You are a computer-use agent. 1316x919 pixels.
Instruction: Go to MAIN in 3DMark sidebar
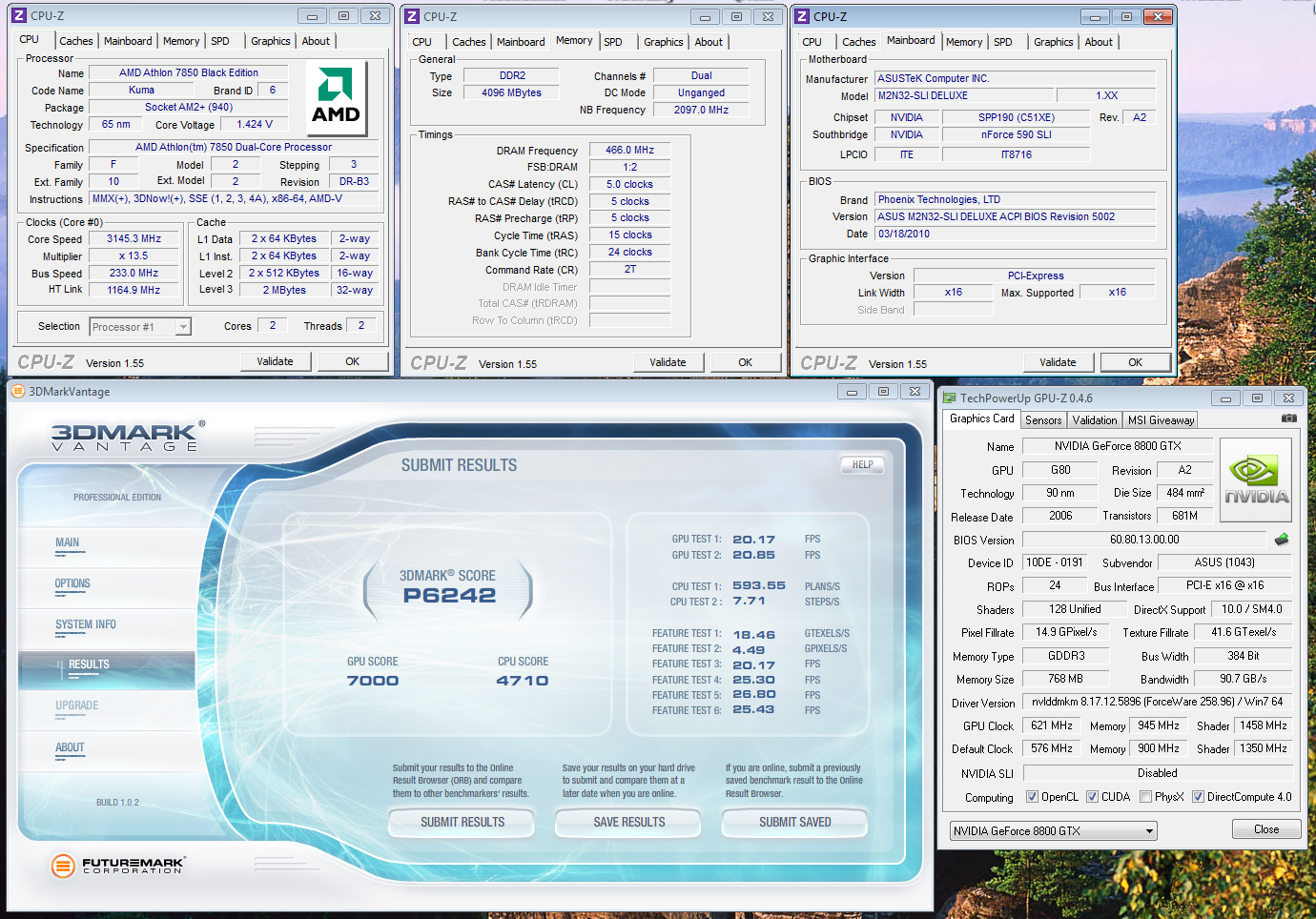67,542
